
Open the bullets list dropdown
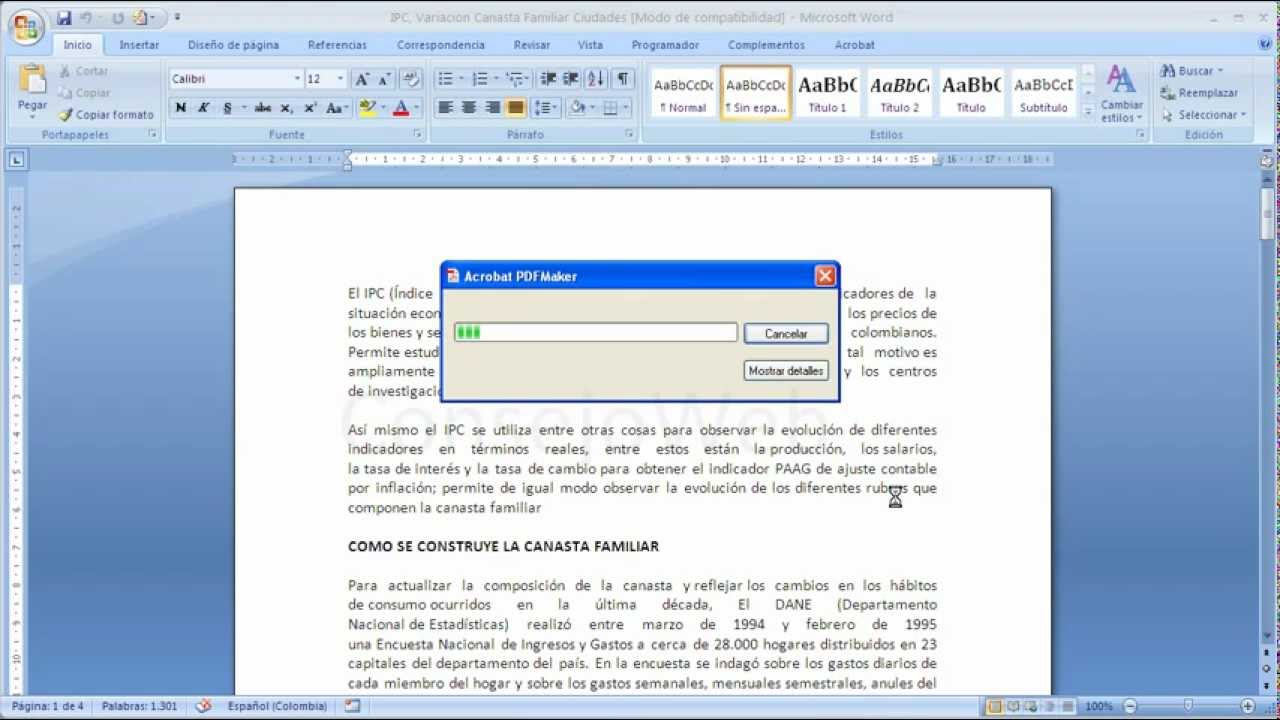click(x=460, y=79)
